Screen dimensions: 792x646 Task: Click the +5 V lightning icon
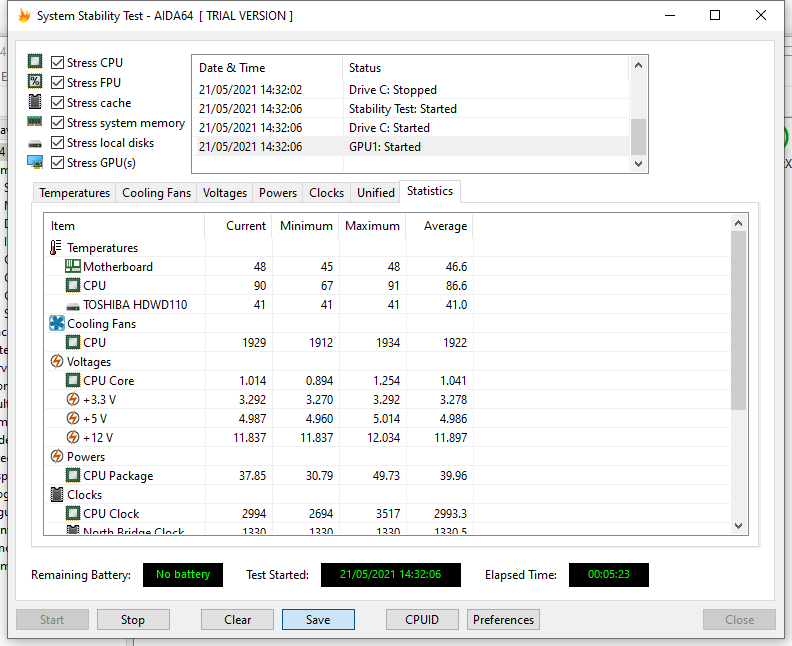tap(73, 418)
